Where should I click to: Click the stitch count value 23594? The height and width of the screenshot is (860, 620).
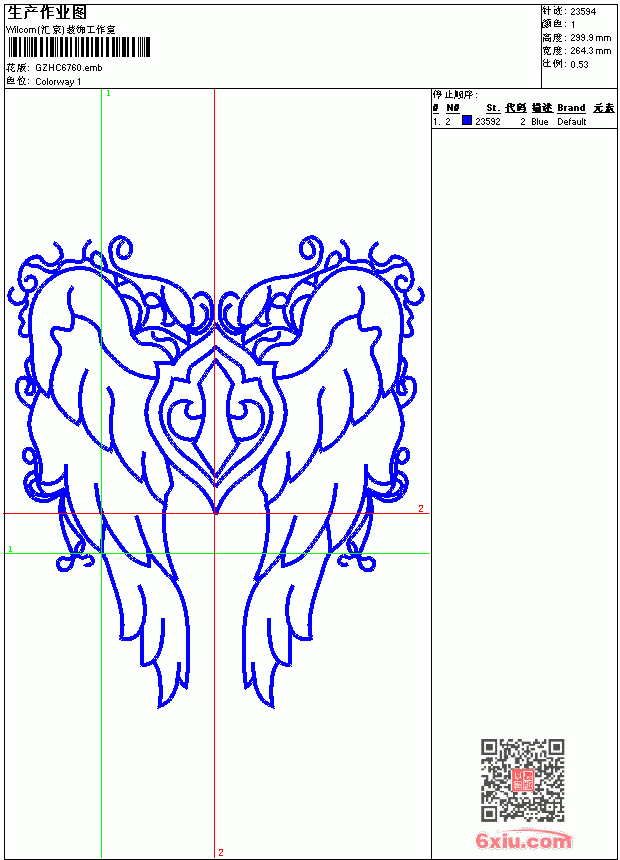pyautogui.click(x=583, y=12)
